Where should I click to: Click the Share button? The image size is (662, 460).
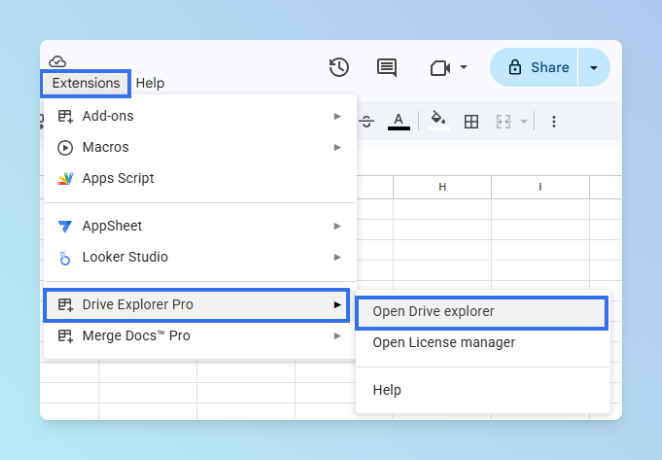(x=538, y=67)
